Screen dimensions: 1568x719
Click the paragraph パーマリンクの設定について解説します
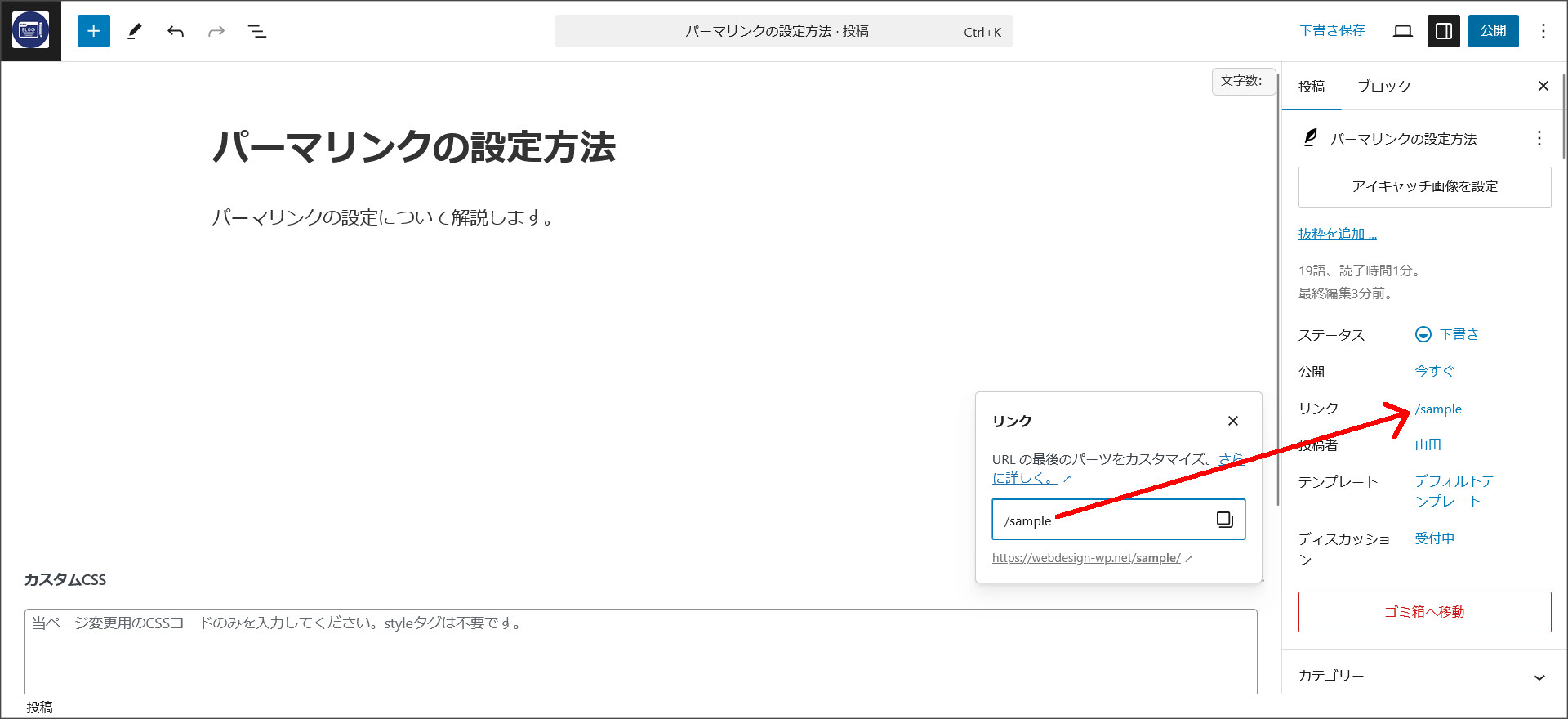tap(385, 217)
